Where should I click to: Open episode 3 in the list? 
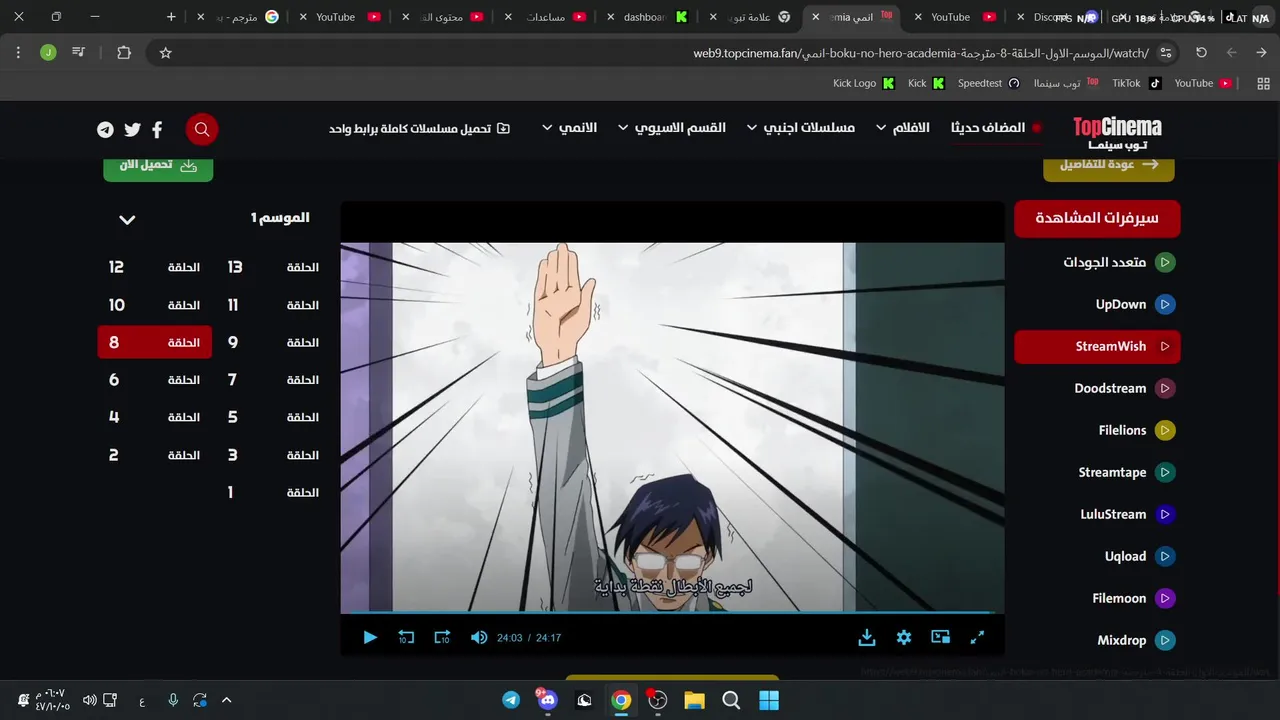click(272, 455)
